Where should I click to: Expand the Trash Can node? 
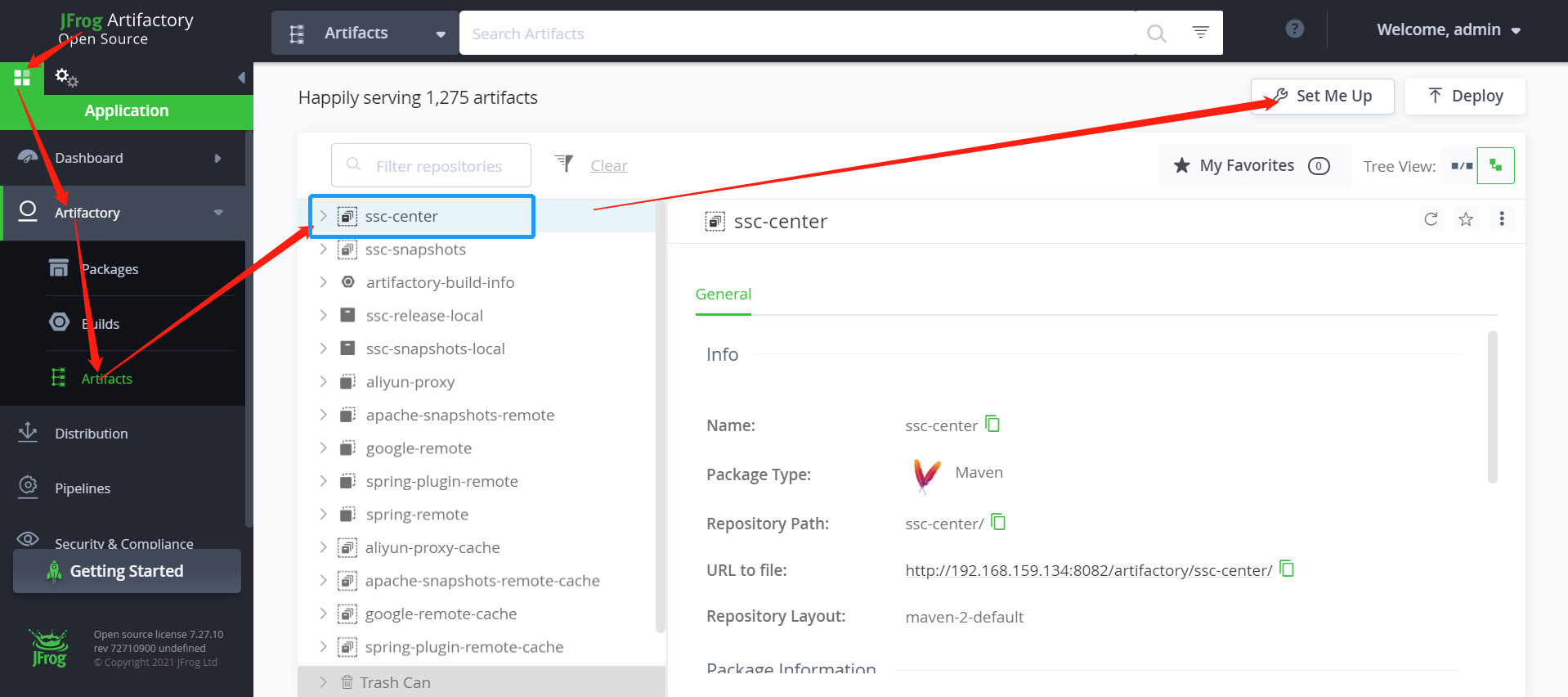tap(323, 682)
